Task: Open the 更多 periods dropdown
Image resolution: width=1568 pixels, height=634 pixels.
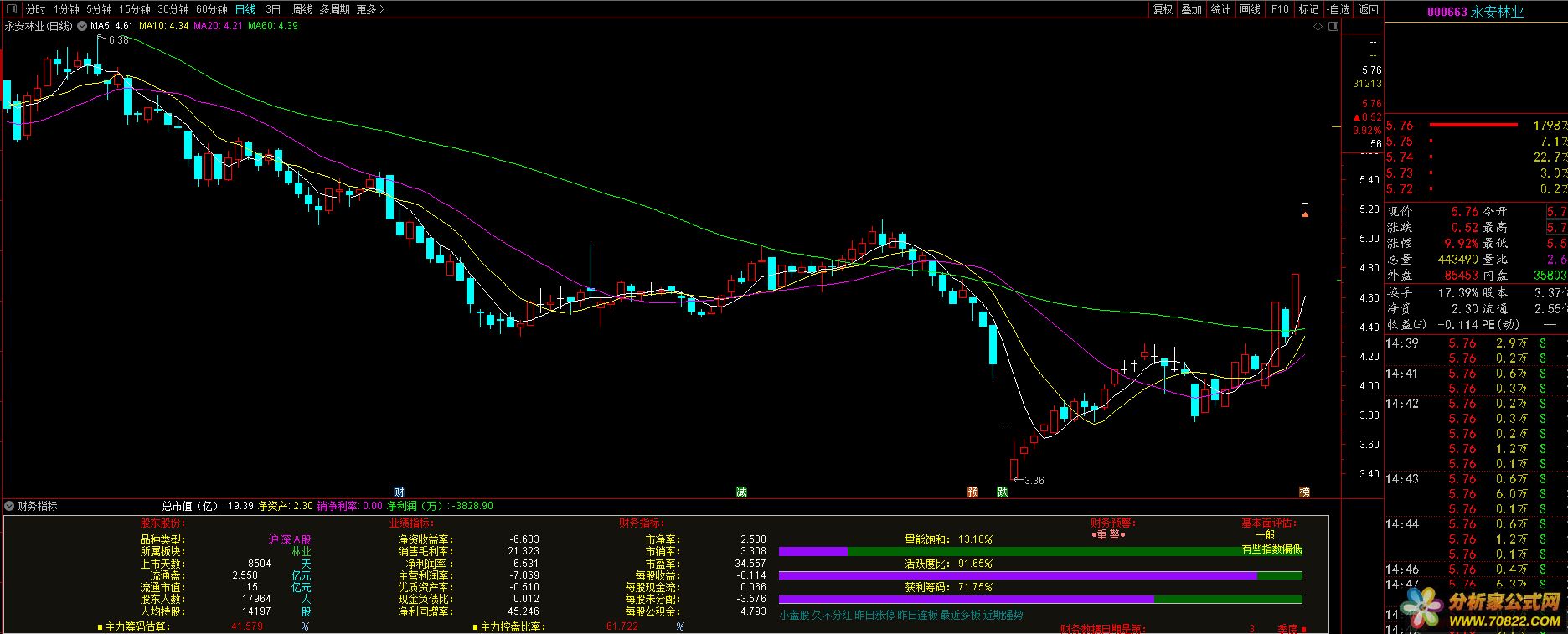Action: pyautogui.click(x=370, y=9)
